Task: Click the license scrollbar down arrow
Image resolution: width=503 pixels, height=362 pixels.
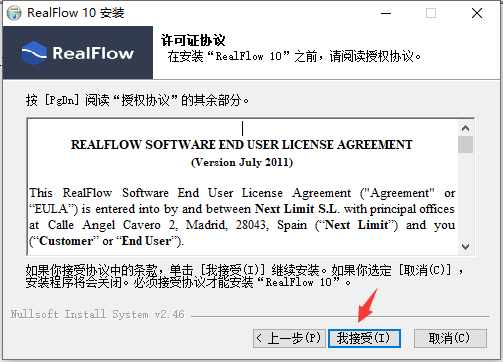Action: [465, 247]
